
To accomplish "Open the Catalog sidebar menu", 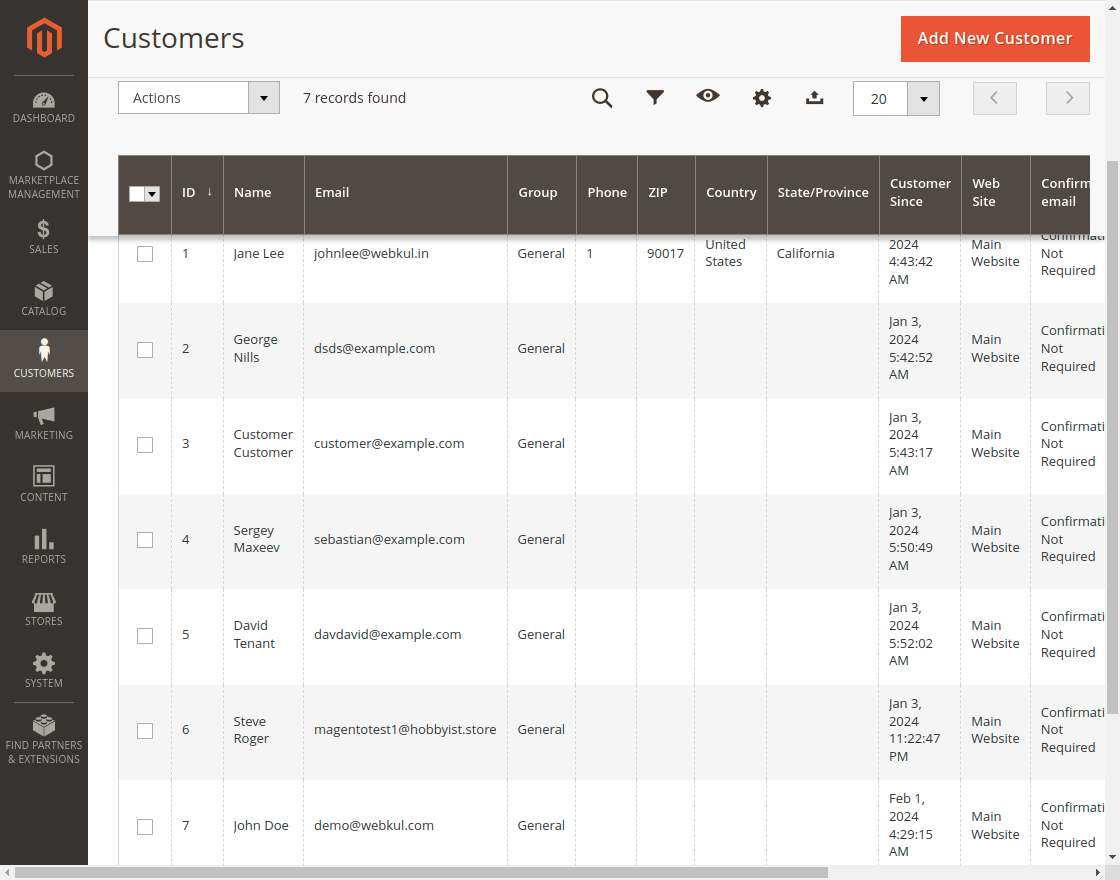I will pos(44,298).
